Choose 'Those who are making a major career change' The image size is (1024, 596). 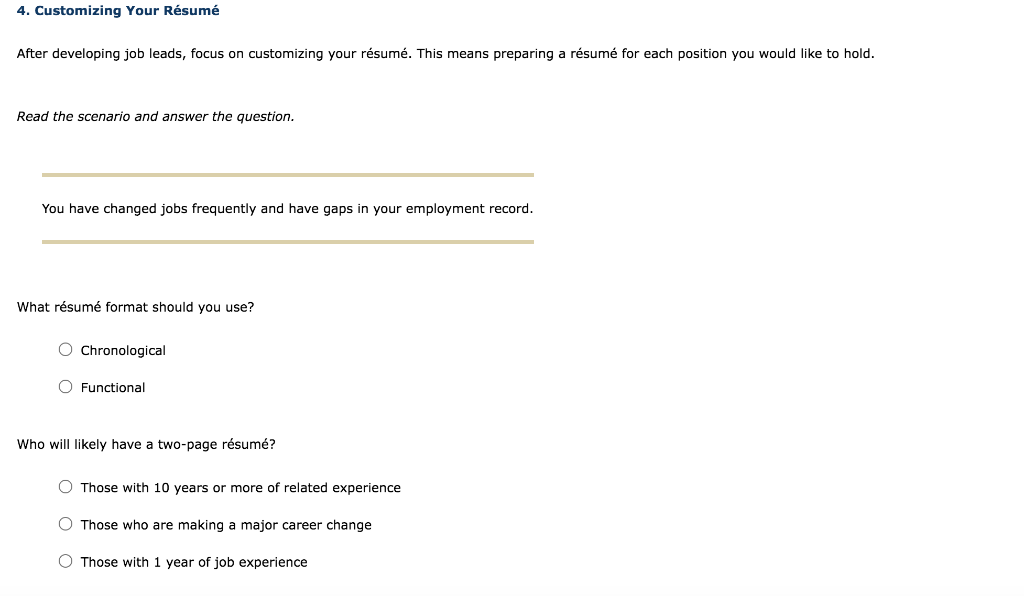(66, 524)
